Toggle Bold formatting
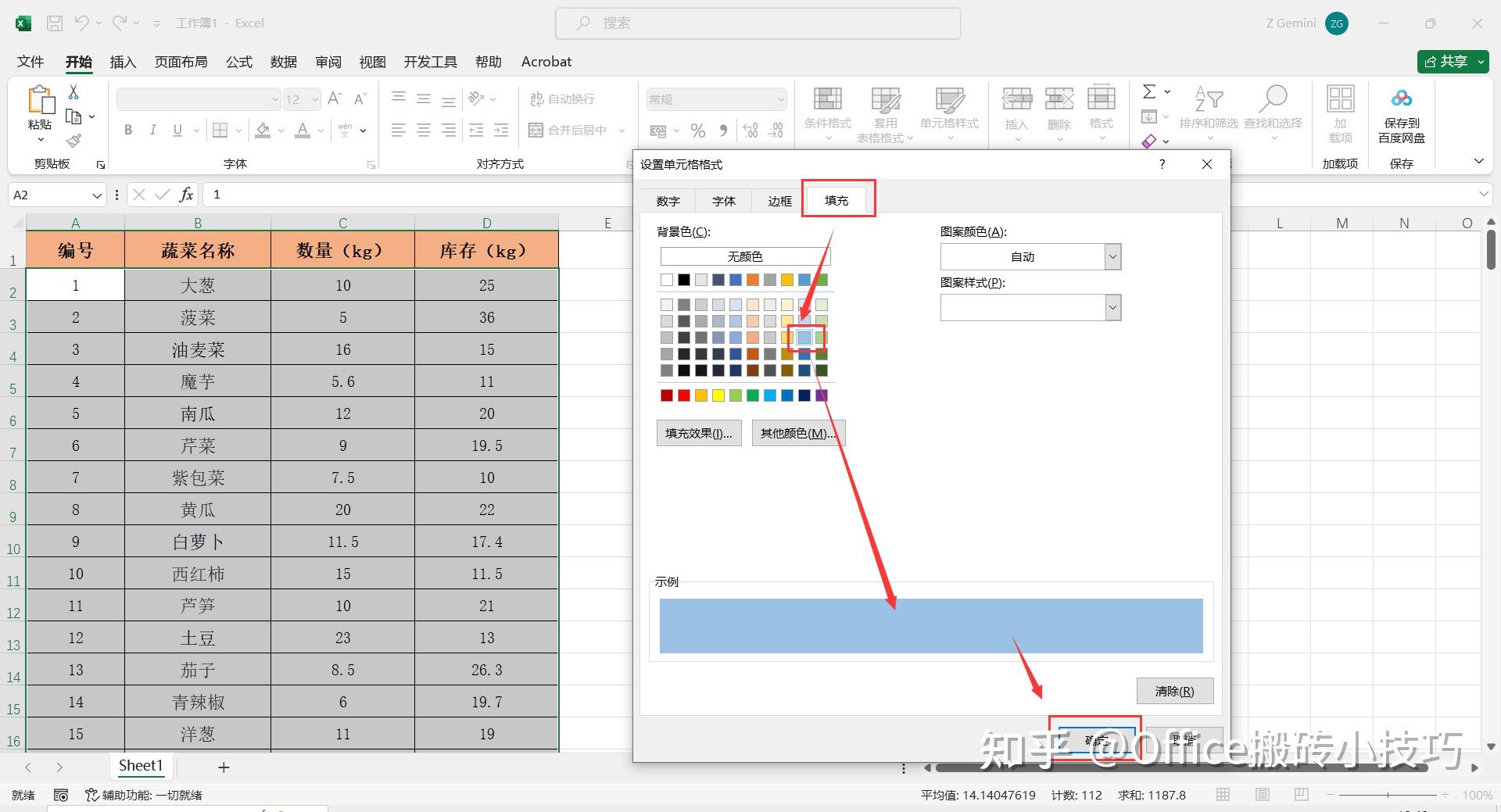Viewport: 1501px width, 812px height. pyautogui.click(x=128, y=130)
